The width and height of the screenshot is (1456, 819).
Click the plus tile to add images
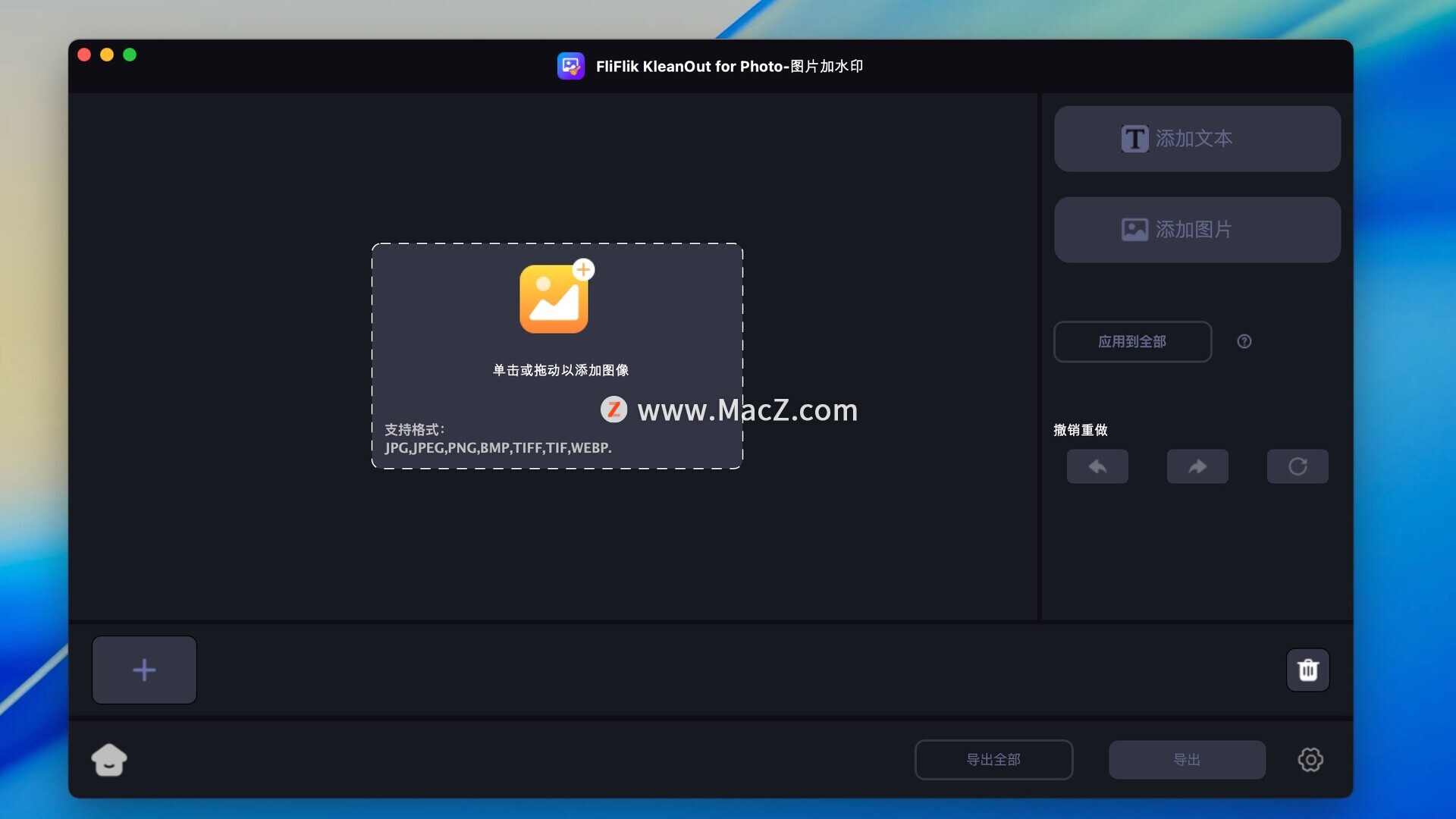pyautogui.click(x=144, y=670)
